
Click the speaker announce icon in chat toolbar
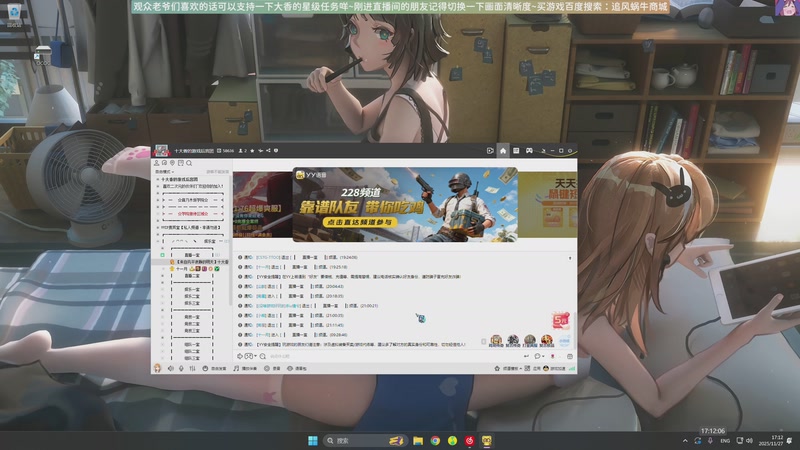(x=239, y=356)
